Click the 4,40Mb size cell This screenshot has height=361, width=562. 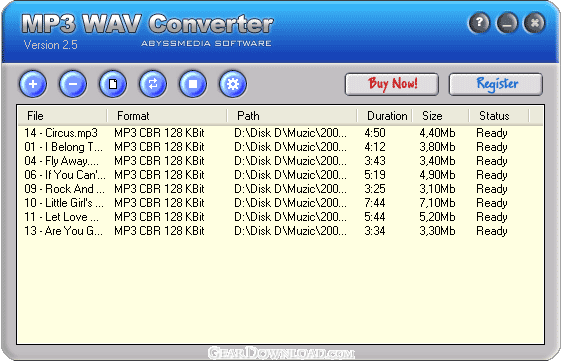click(x=437, y=133)
